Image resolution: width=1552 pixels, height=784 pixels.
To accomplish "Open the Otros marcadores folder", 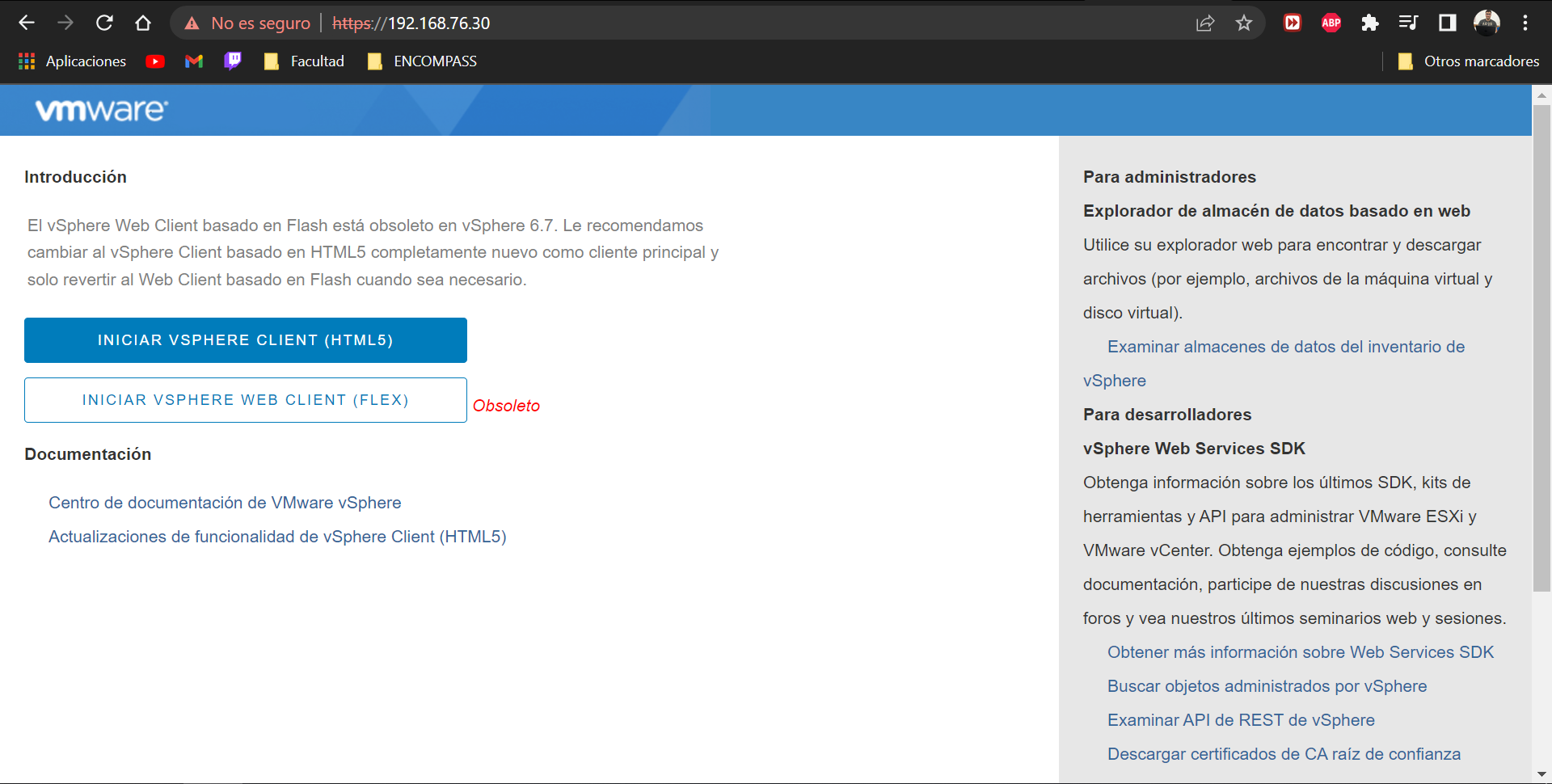I will click(1468, 61).
